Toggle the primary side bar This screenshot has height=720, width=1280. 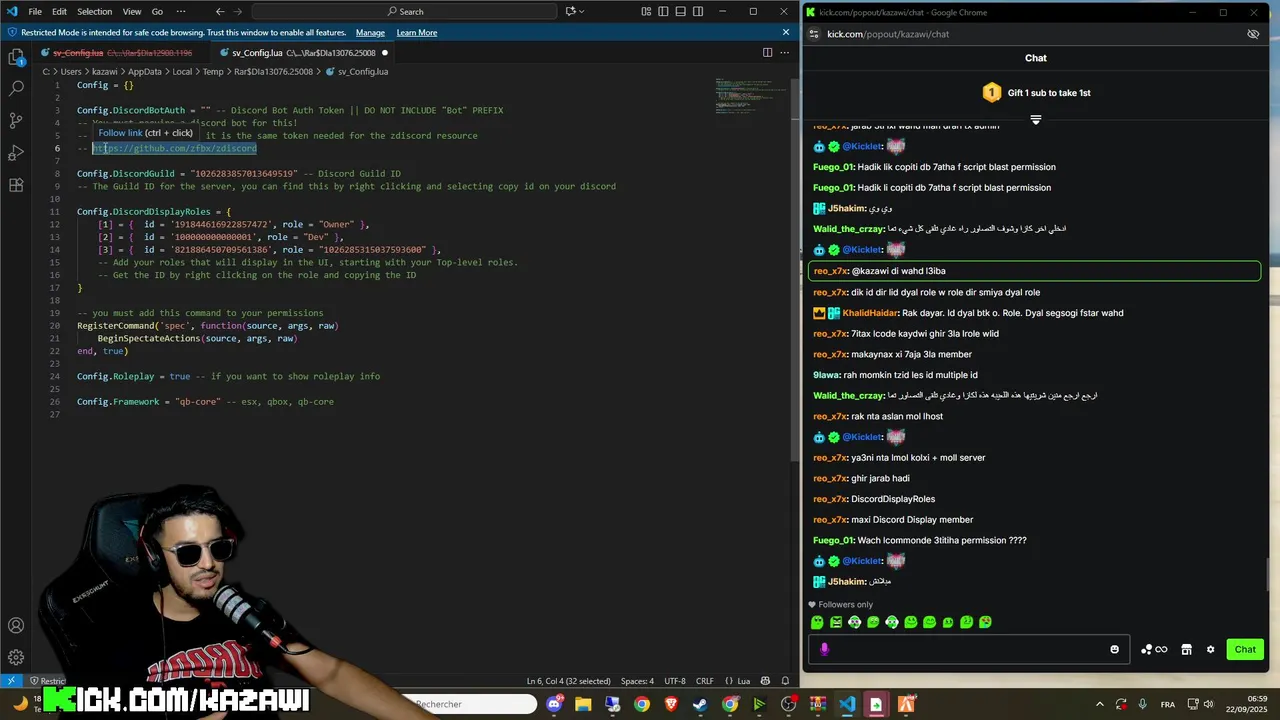[x=664, y=11]
